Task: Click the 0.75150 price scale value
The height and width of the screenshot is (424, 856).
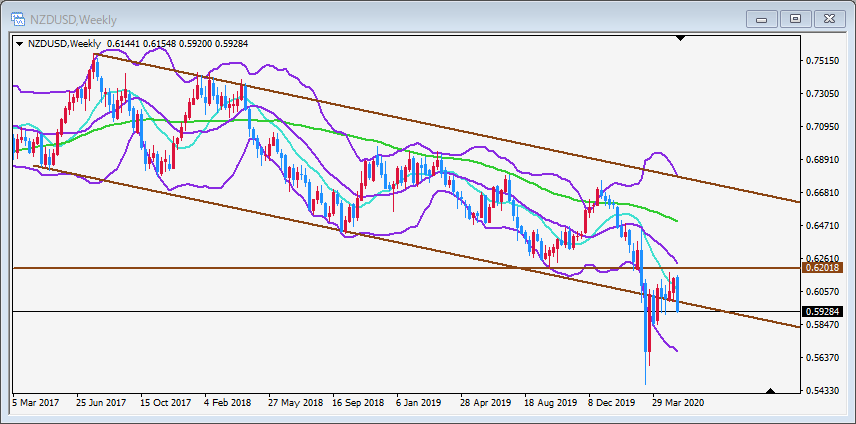Action: (x=823, y=61)
